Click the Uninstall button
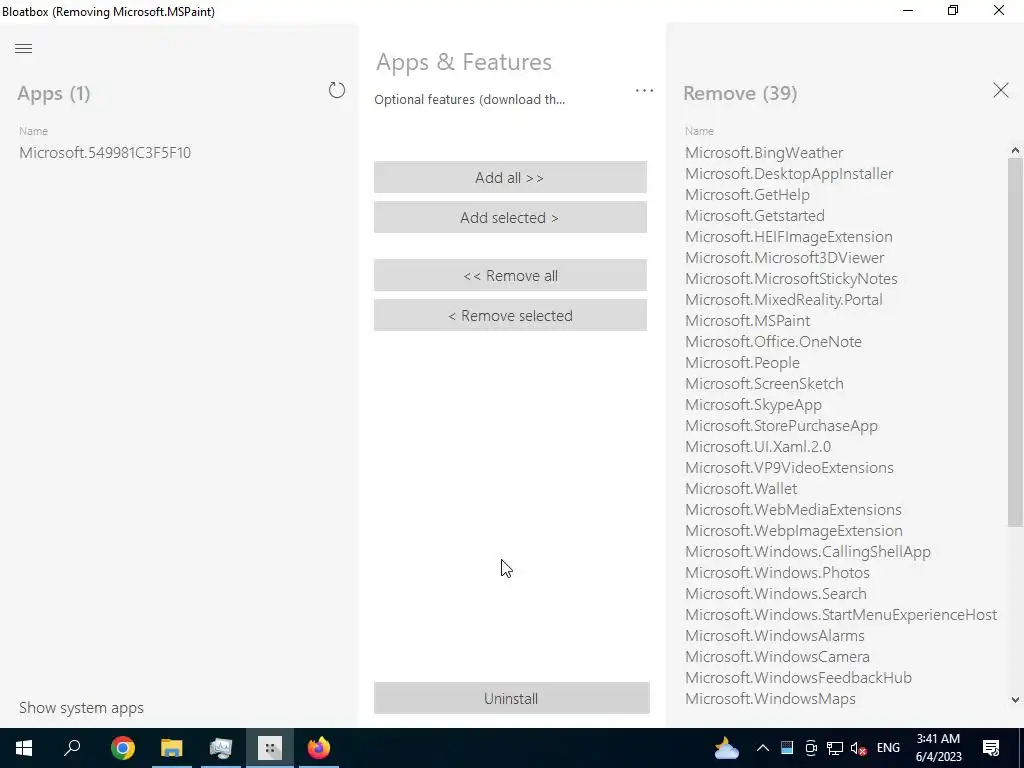 click(511, 698)
